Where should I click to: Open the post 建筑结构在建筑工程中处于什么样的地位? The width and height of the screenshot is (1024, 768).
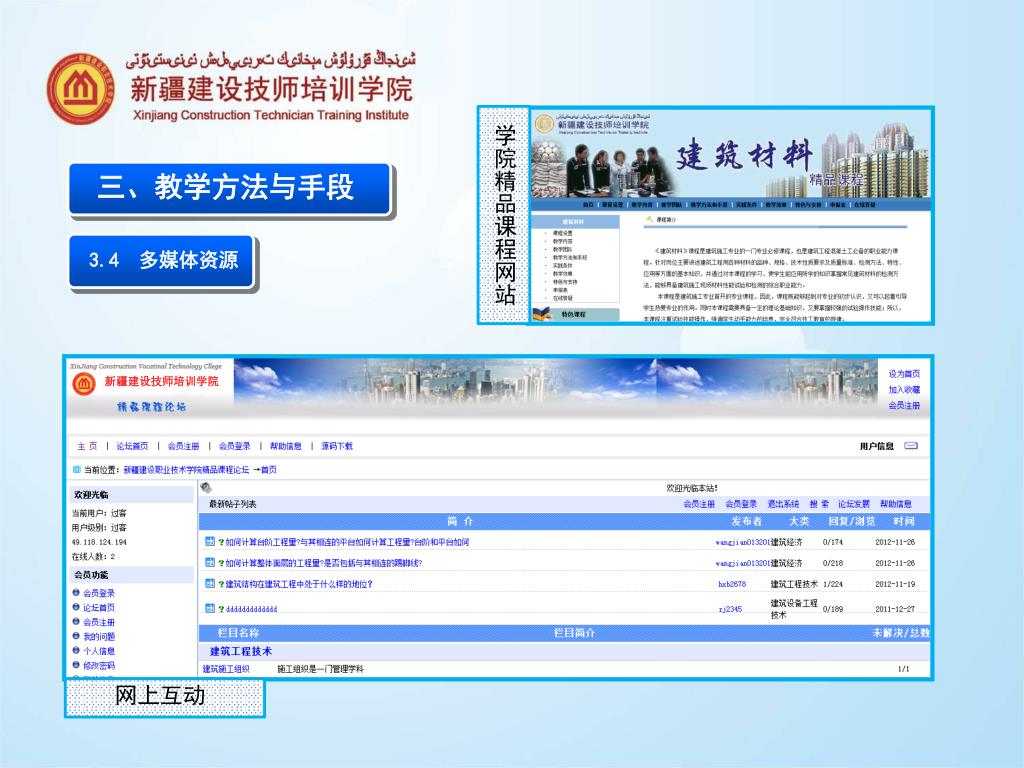[298, 584]
